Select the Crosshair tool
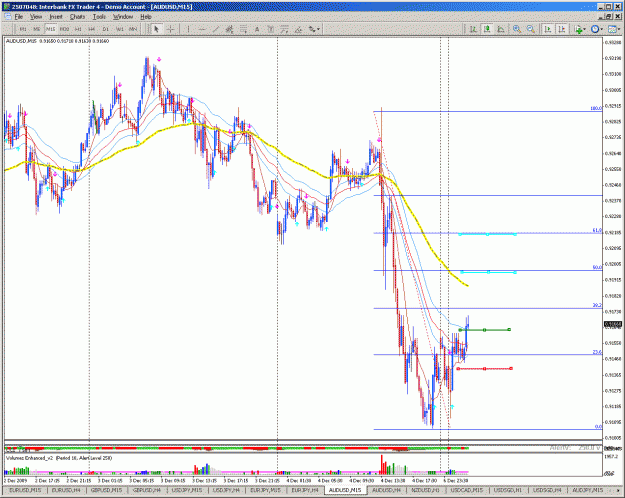 coord(170,29)
